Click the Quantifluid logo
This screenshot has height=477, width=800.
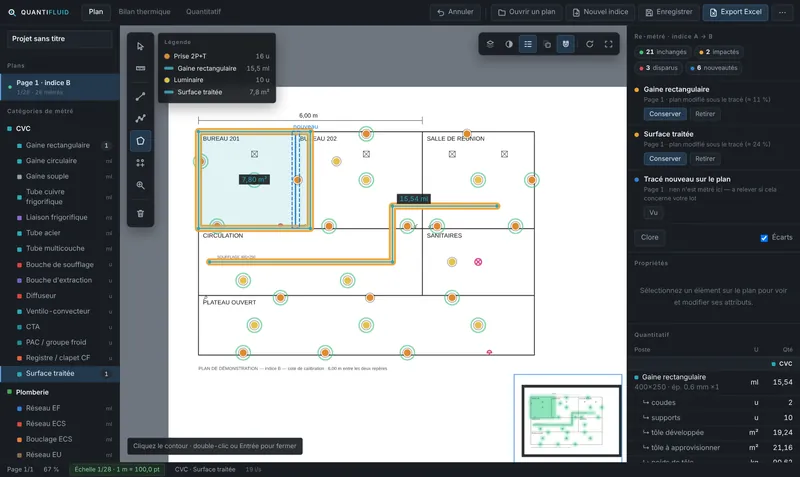(x=38, y=12)
